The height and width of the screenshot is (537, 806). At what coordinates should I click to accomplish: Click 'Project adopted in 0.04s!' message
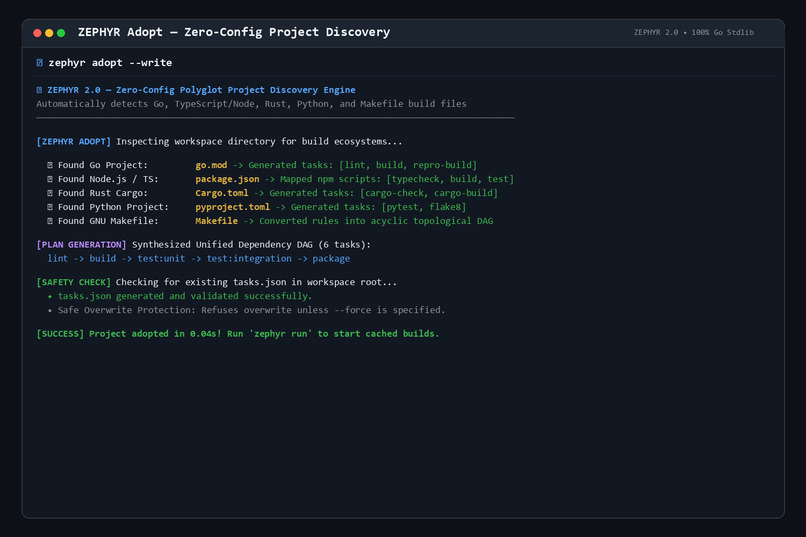(155, 334)
